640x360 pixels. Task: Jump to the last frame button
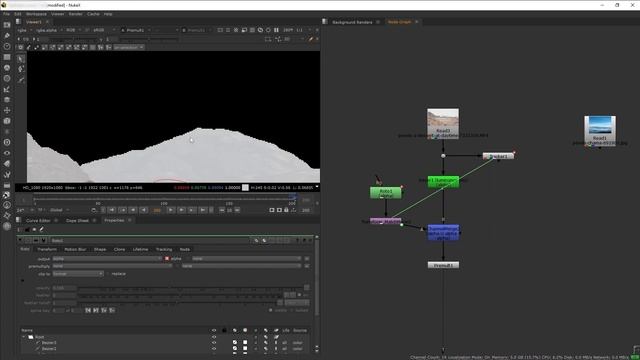pyautogui.click(x=202, y=210)
